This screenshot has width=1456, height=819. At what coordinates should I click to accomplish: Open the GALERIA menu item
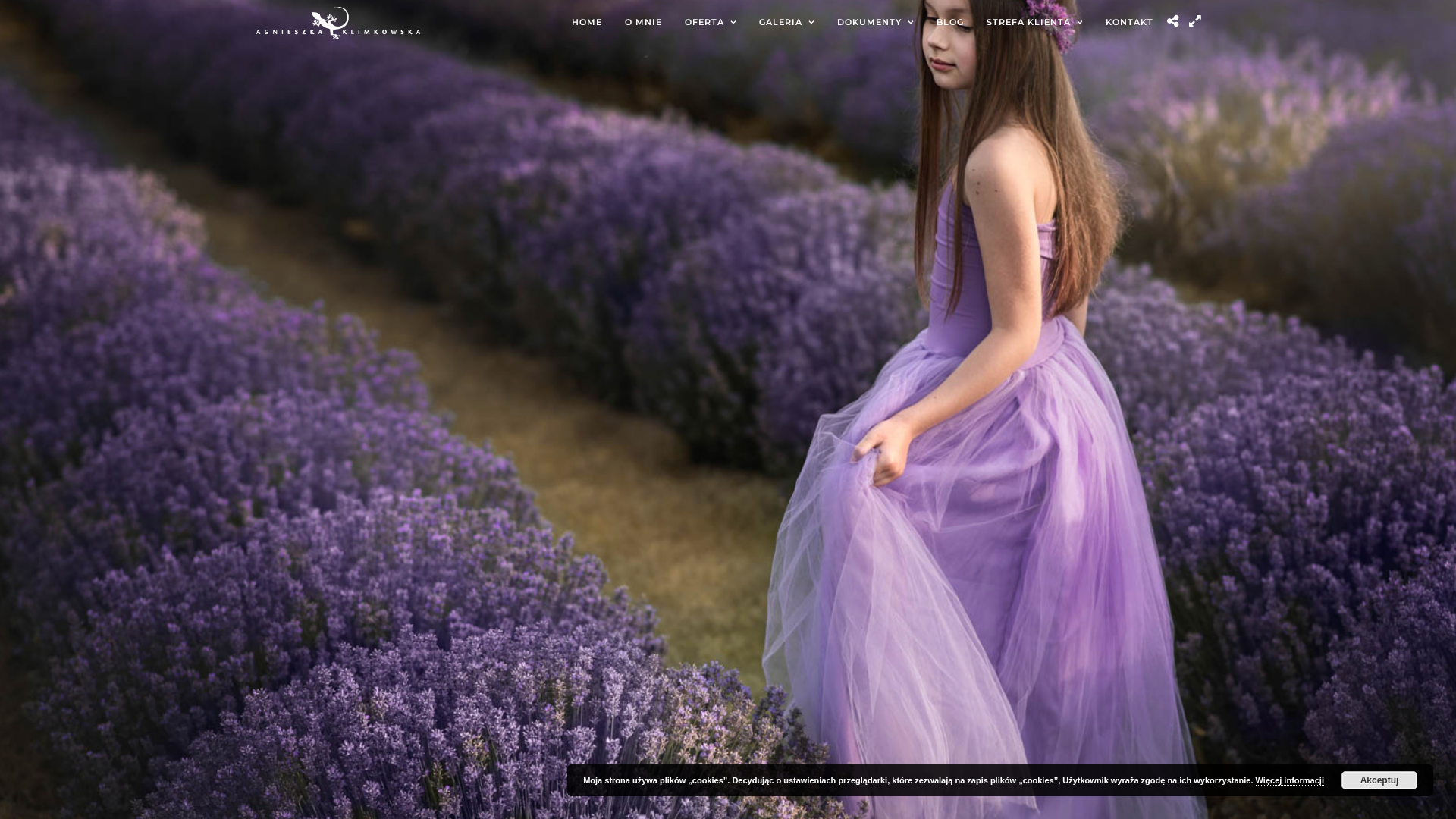click(x=780, y=22)
